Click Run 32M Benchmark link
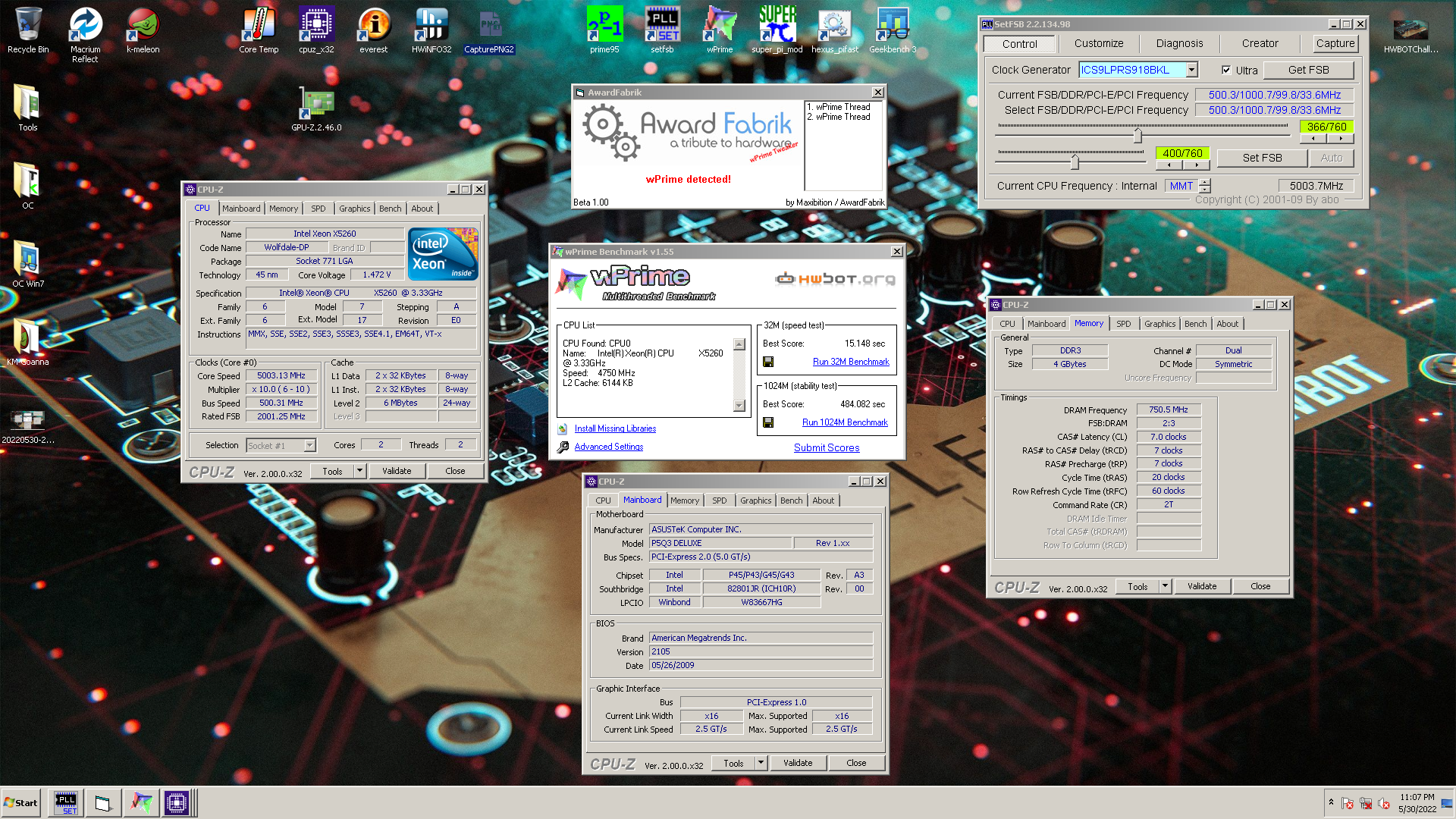This screenshot has width=1456, height=819. coord(851,362)
